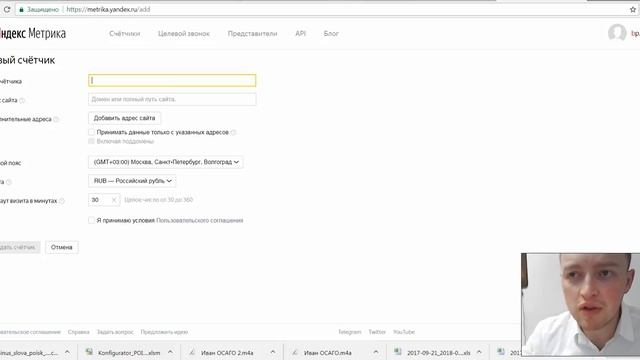Click the help icon next to the валюта label
This screenshot has height=360, width=640.
coord(9,182)
